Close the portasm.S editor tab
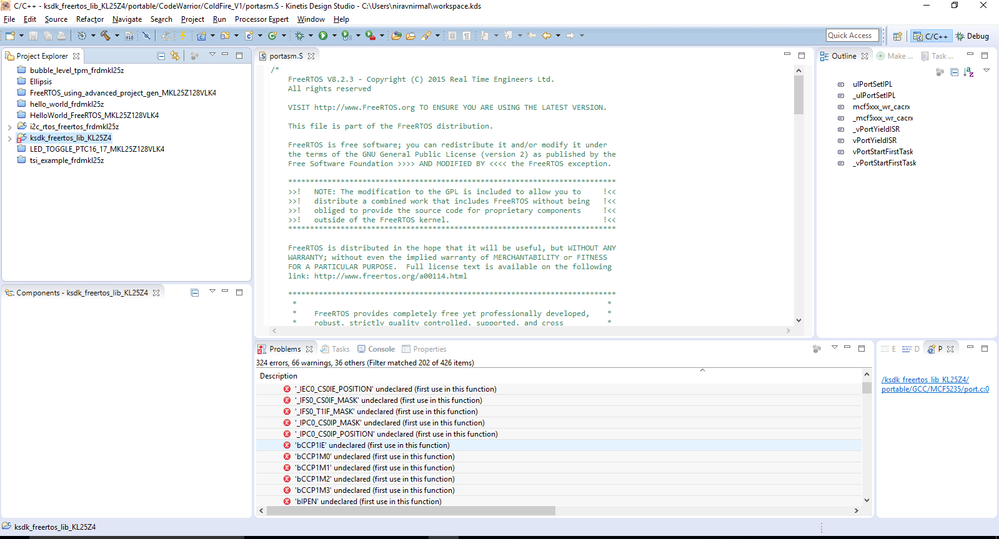Viewport: 999px width, 539px height. (x=311, y=56)
